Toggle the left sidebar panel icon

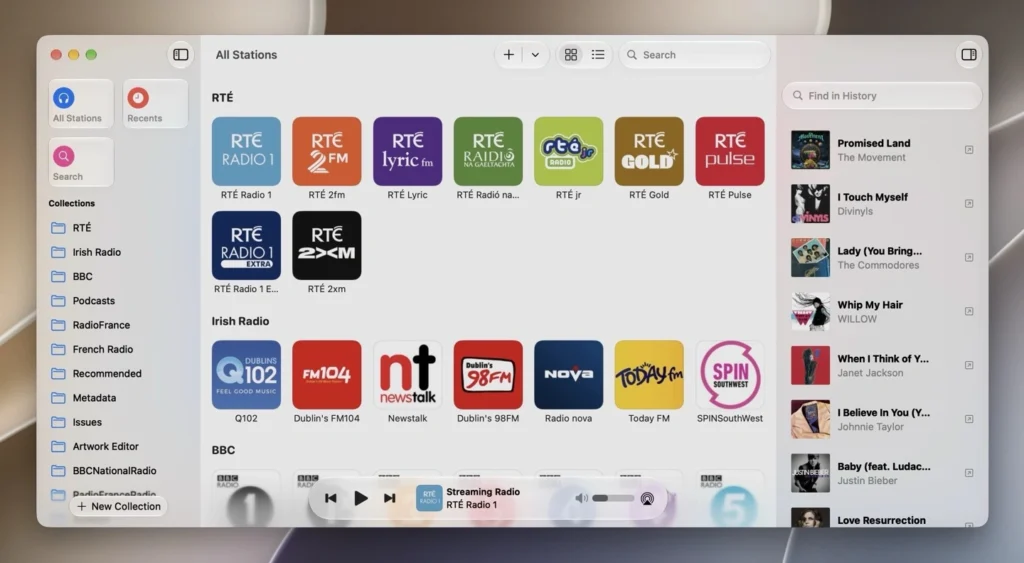[181, 55]
